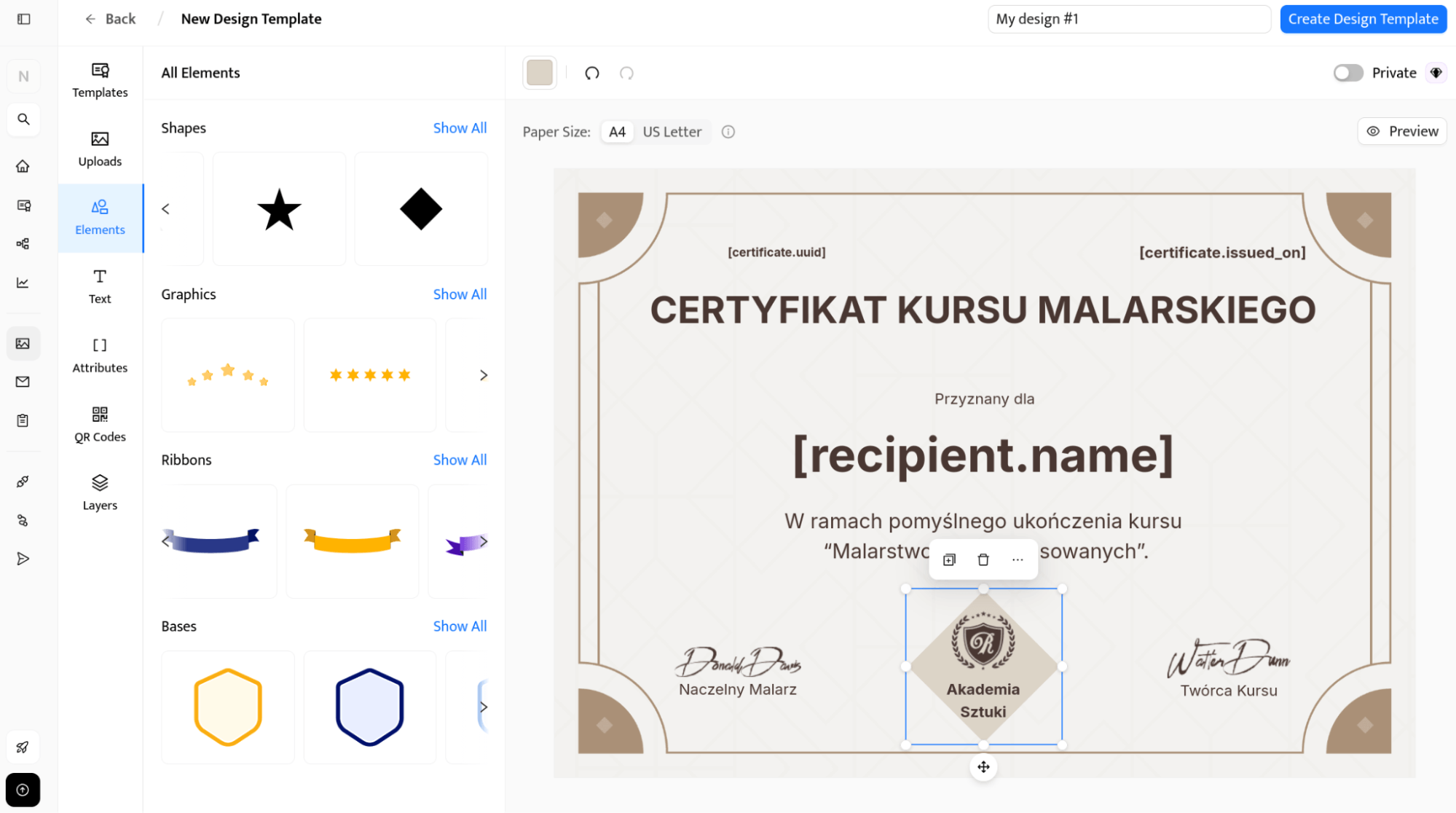Delete the selected element with trash icon

[983, 559]
